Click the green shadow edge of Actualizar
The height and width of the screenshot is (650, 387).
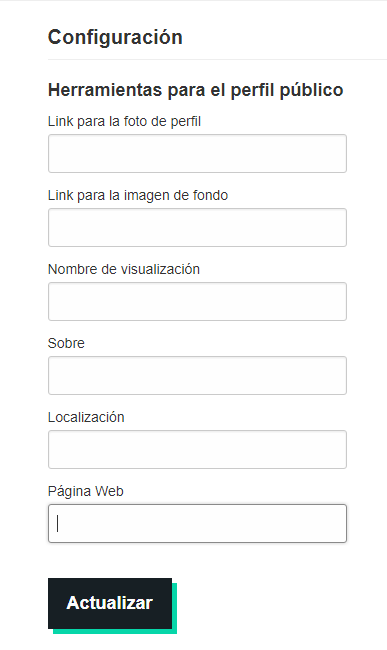coord(174,609)
